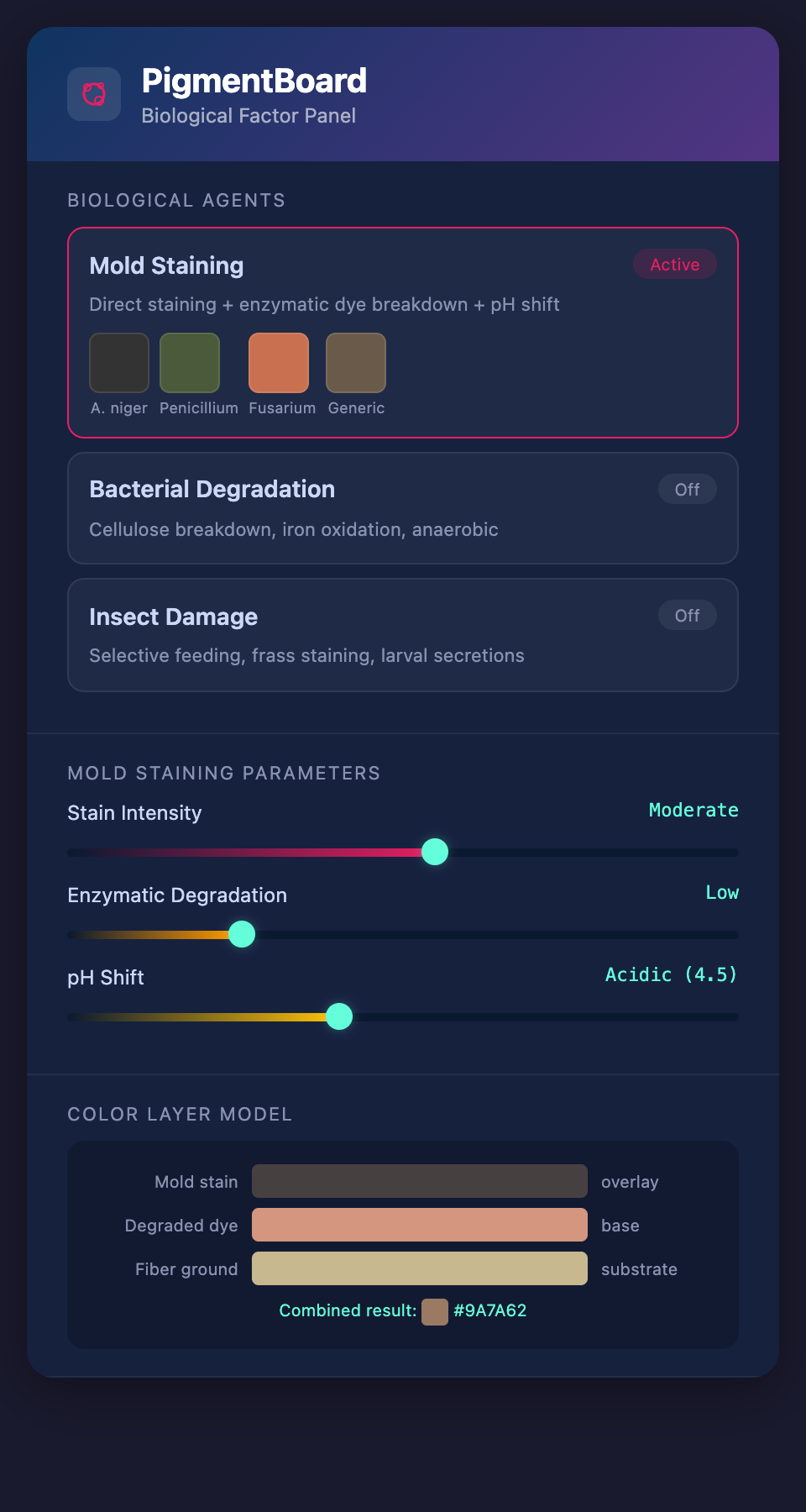The width and height of the screenshot is (806, 1512).
Task: Click the Mold Staining card title
Action: pos(166,266)
